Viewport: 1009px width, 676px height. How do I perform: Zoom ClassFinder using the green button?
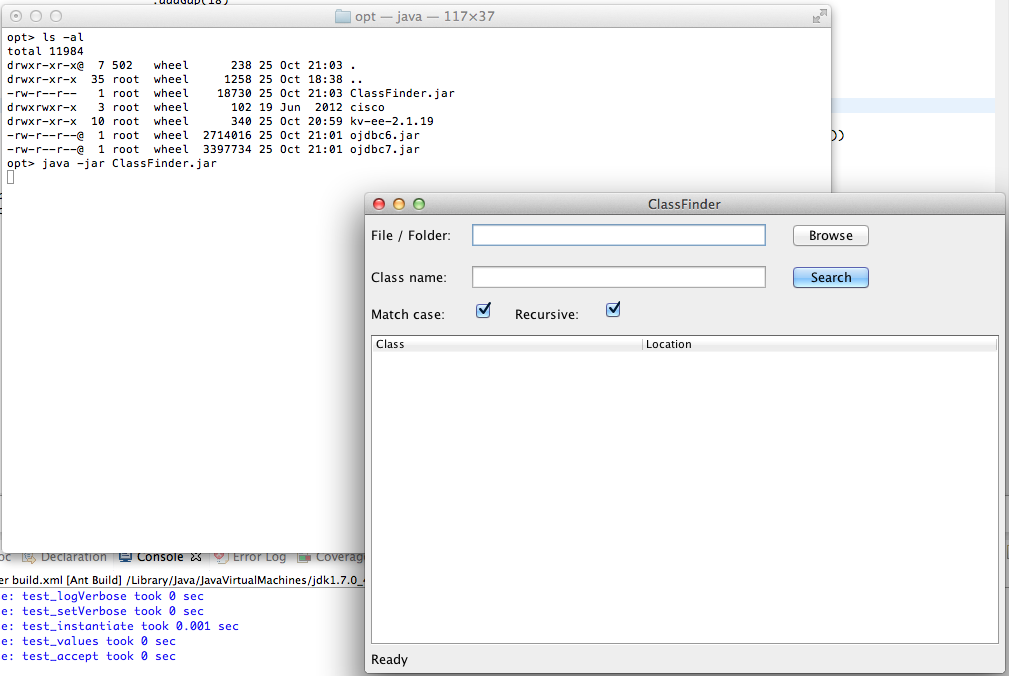pyautogui.click(x=419, y=204)
